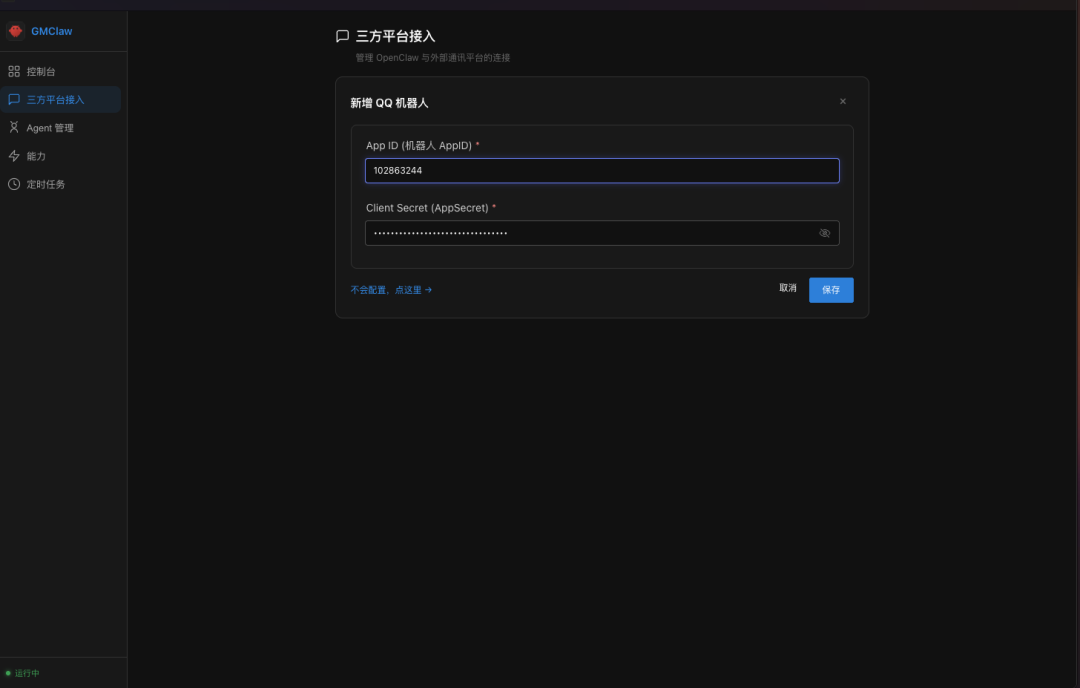1080x688 pixels.
Task: Click the App ID (机器人 AppID) label
Action: (x=419, y=145)
